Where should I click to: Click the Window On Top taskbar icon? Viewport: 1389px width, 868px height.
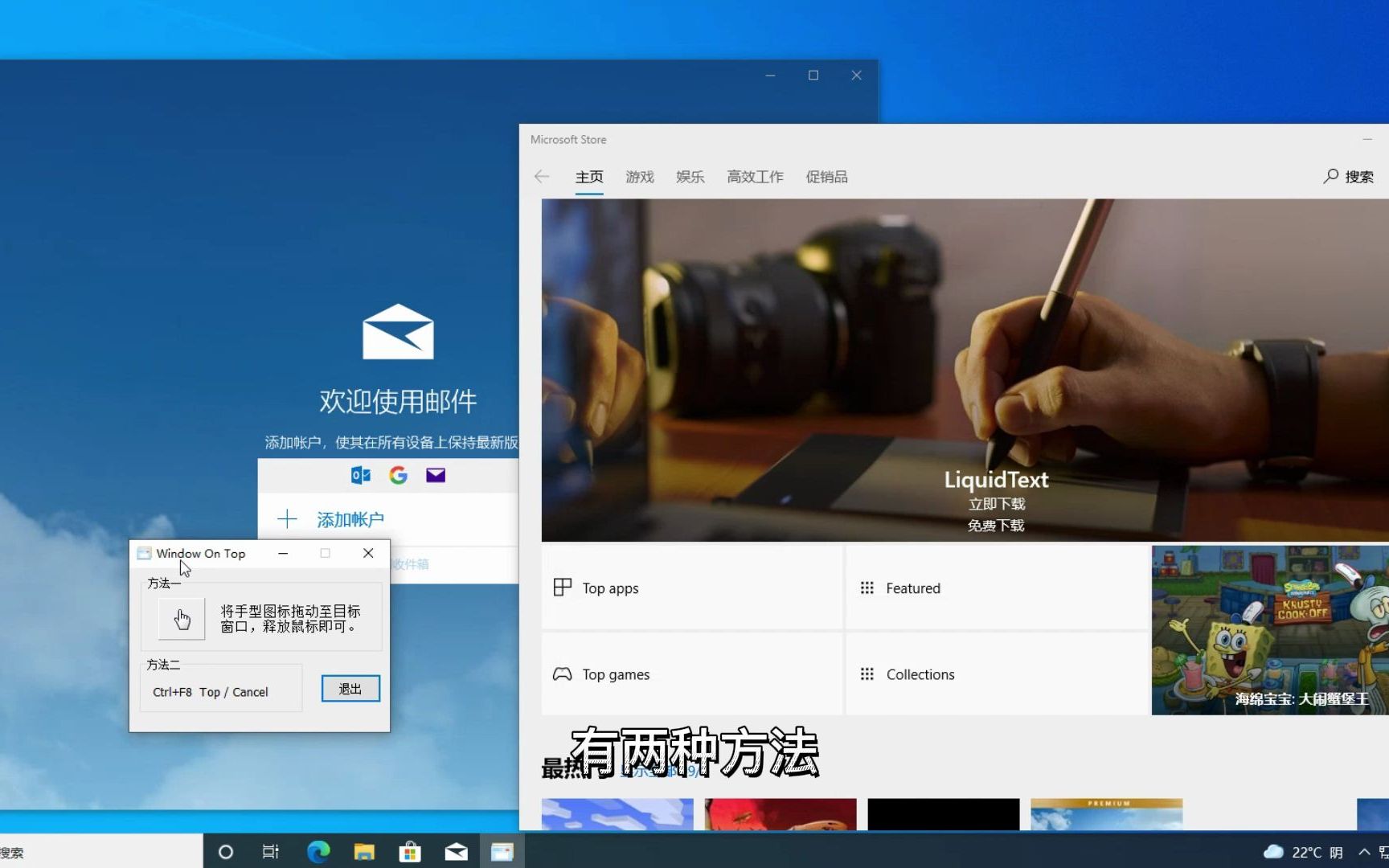[x=502, y=852]
